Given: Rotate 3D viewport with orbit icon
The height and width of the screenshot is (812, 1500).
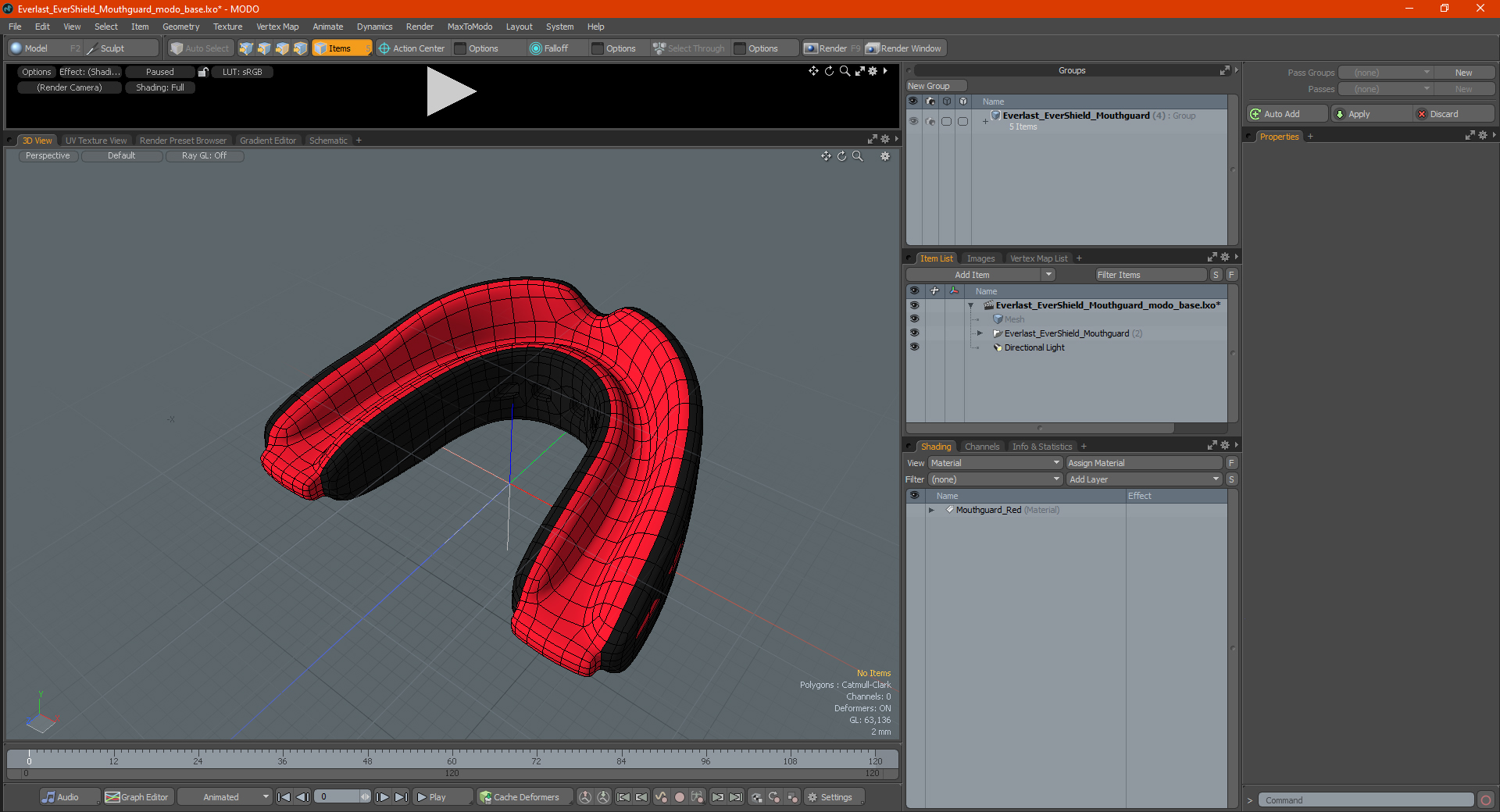Looking at the screenshot, I should [x=841, y=156].
